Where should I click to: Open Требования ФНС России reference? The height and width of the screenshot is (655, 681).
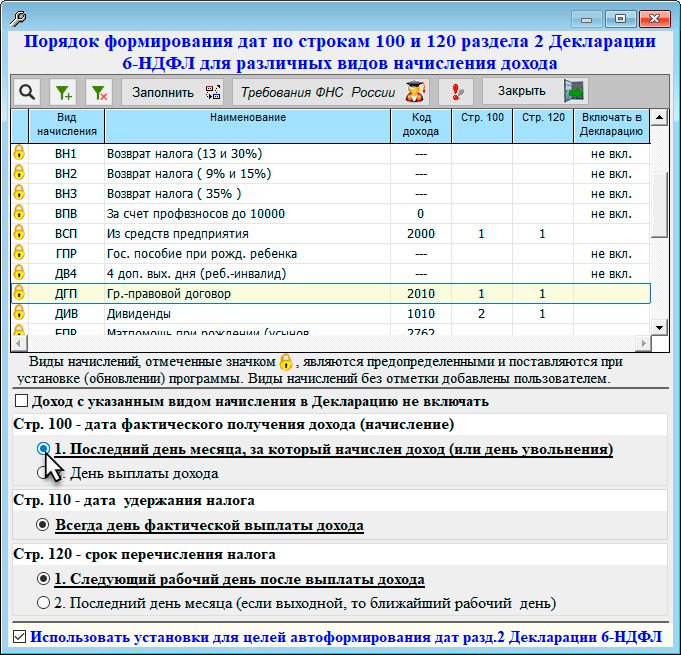[331, 92]
